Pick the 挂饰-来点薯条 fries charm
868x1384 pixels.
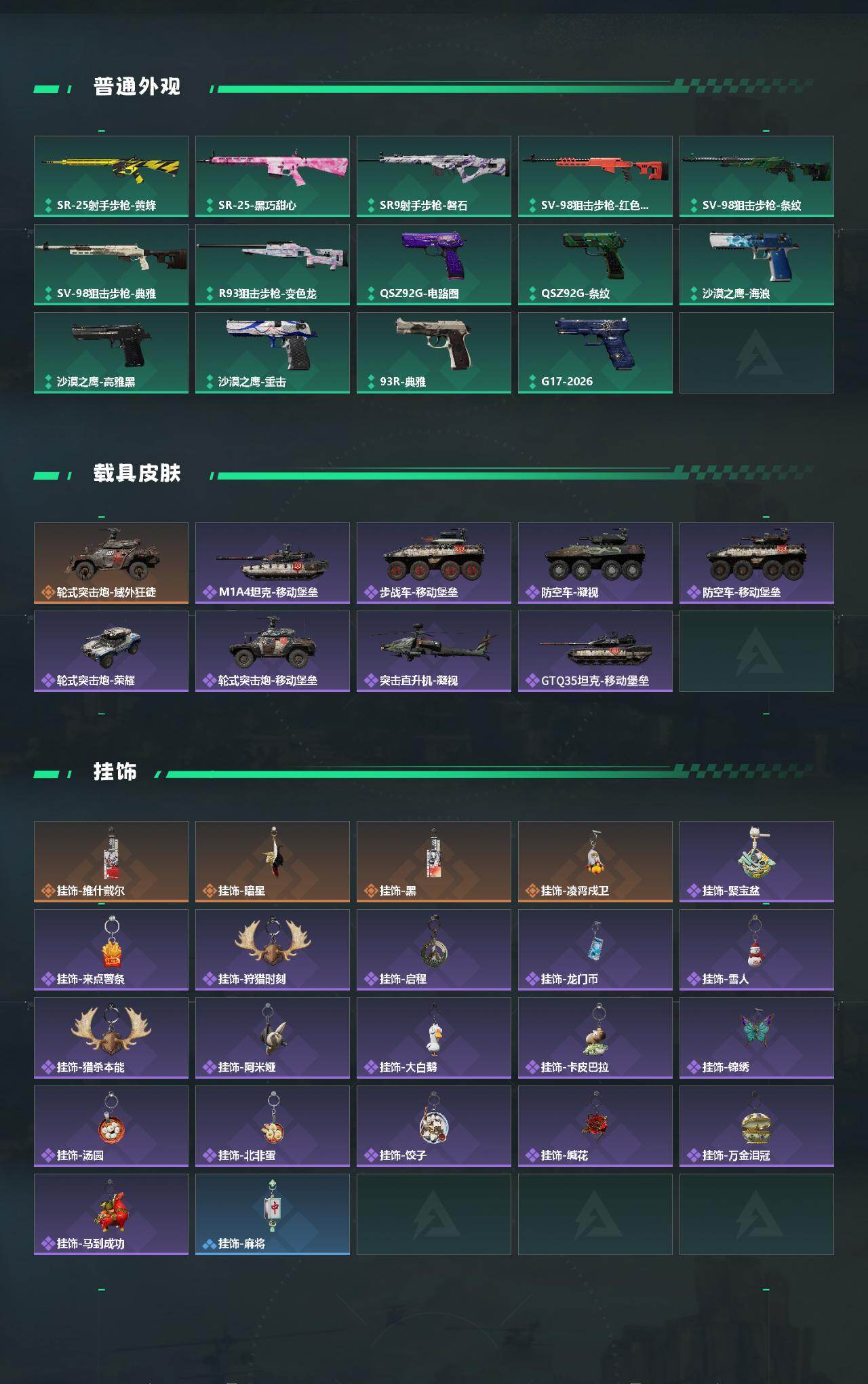click(x=111, y=950)
